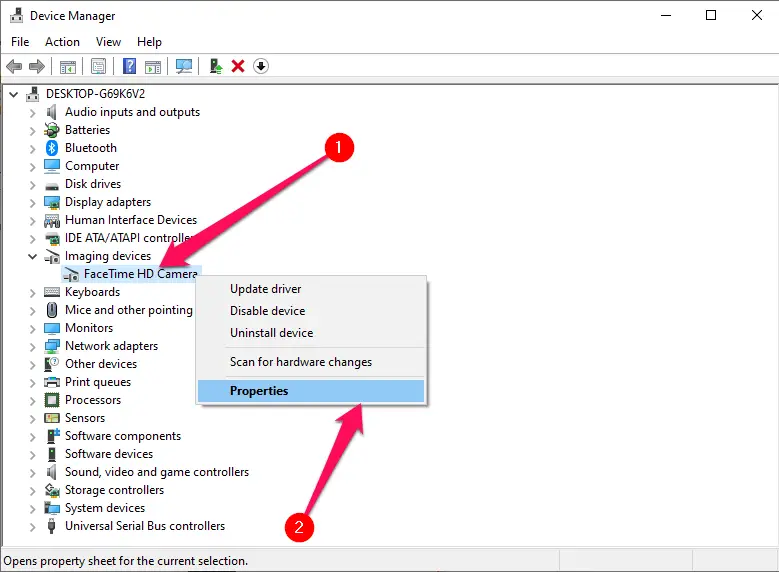Select the Monitors label text

[89, 328]
